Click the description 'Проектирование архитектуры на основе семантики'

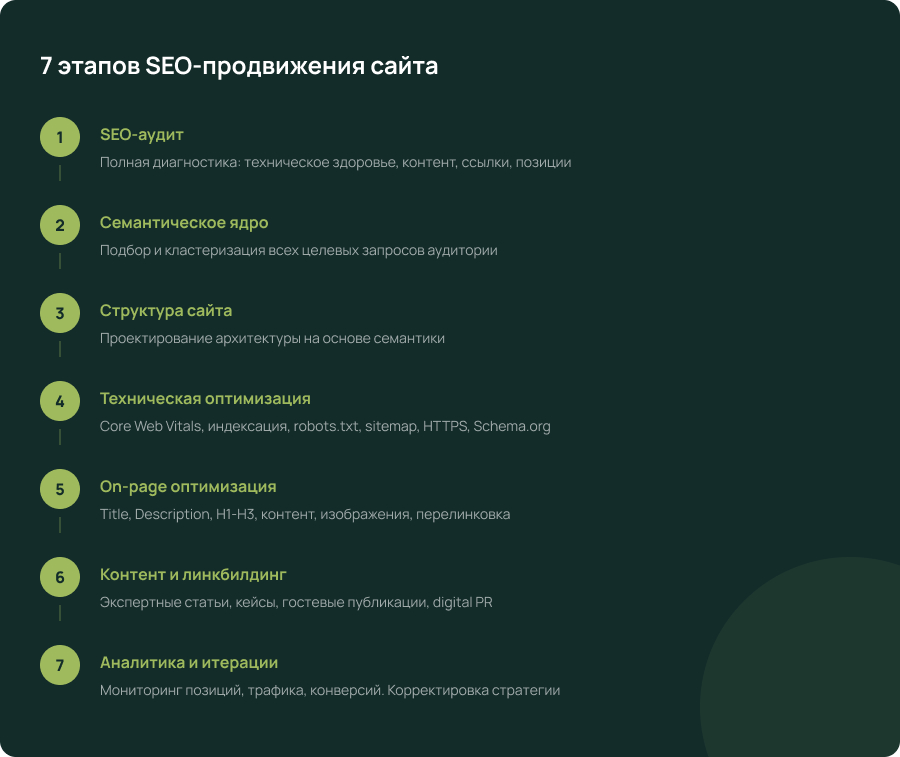click(x=272, y=338)
